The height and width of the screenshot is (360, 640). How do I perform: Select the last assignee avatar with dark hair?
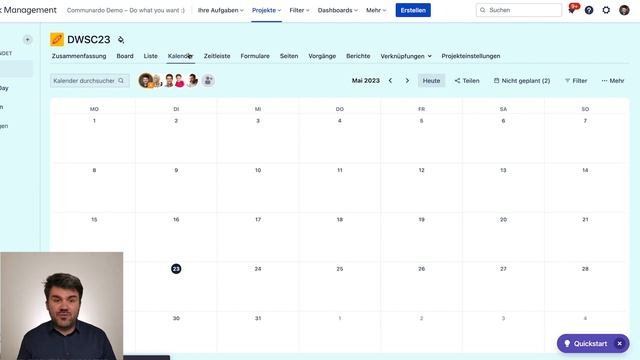point(193,80)
